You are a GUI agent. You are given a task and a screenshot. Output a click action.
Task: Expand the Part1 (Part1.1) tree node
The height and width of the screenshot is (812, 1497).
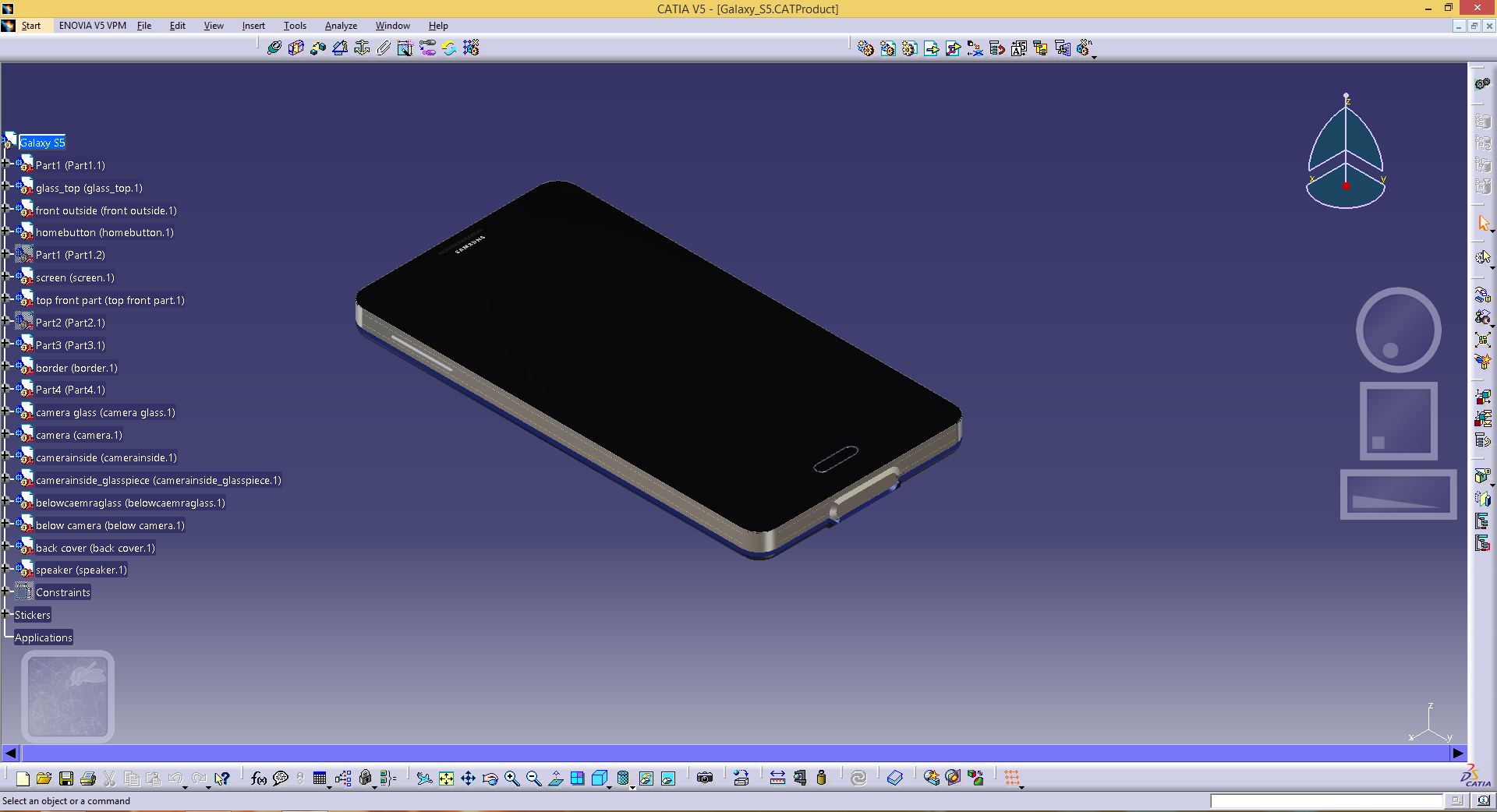coord(5,164)
